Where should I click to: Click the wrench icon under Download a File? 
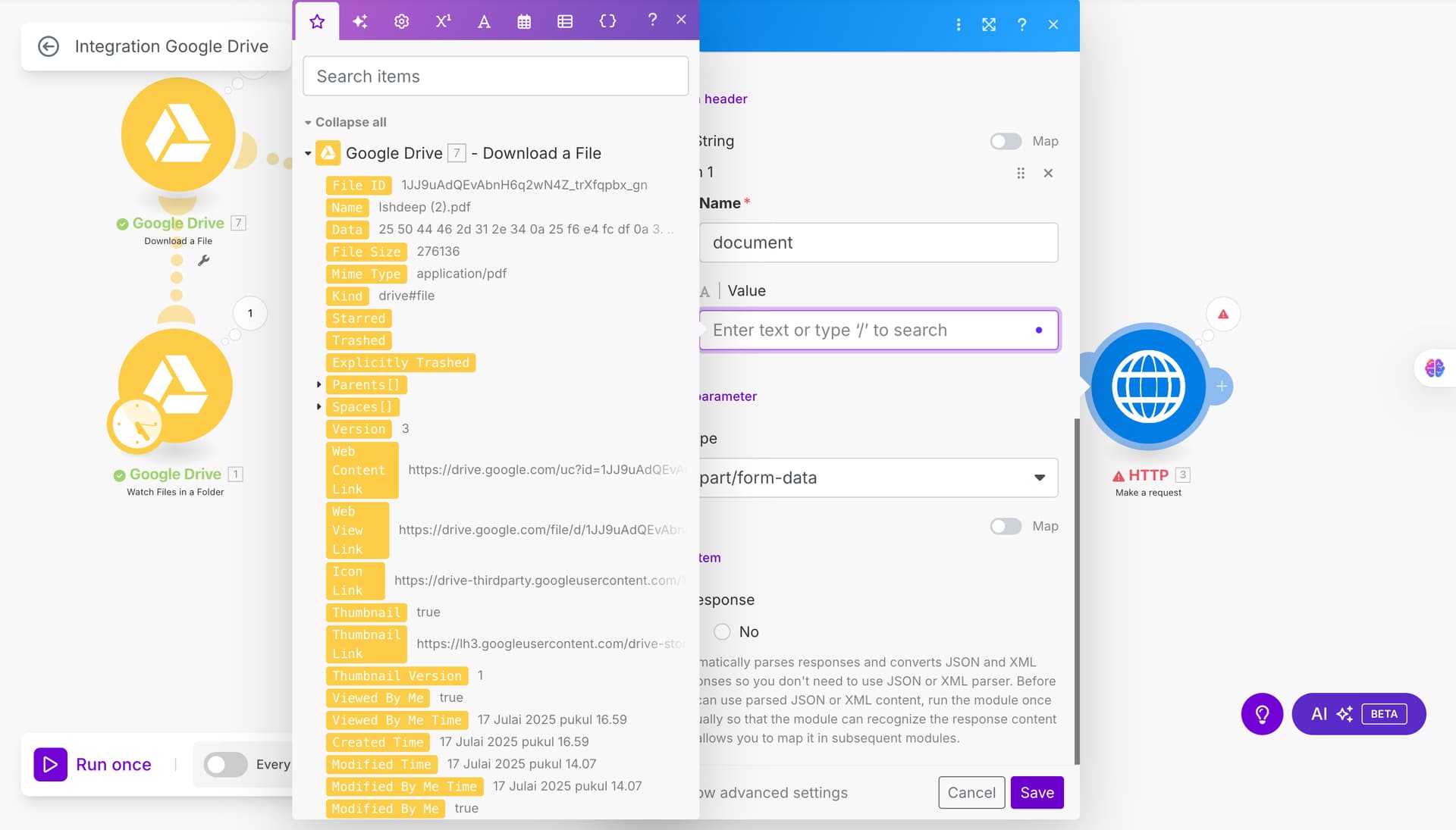pos(203,261)
